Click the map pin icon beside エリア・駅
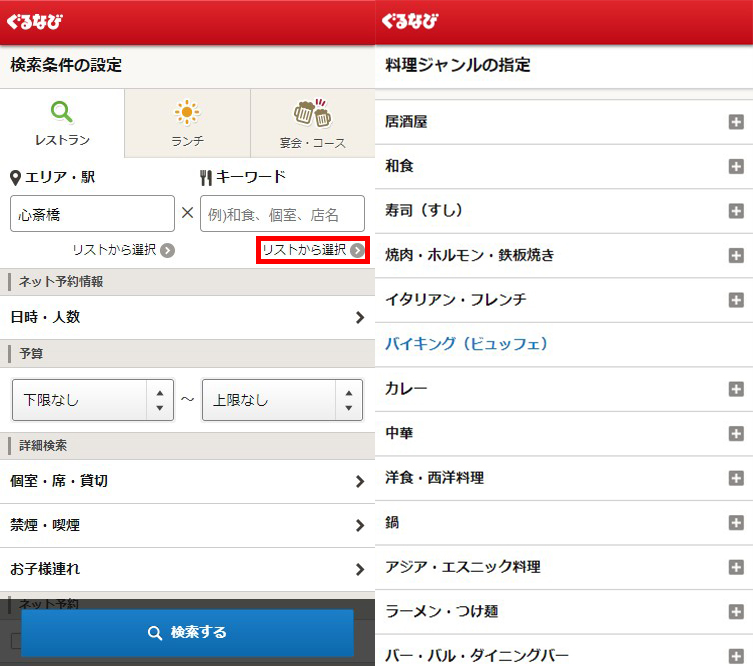Viewport: 753px width, 666px height. tap(15, 178)
